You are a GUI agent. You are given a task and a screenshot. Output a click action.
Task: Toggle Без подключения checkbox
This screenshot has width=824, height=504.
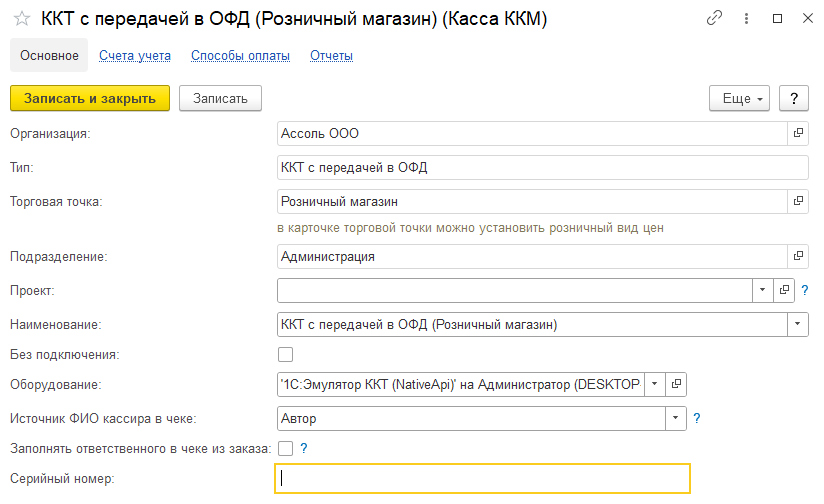coord(286,354)
